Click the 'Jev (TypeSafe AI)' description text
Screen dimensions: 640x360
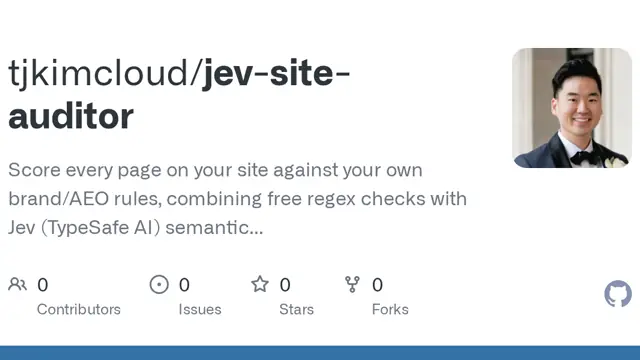pyautogui.click(x=84, y=228)
